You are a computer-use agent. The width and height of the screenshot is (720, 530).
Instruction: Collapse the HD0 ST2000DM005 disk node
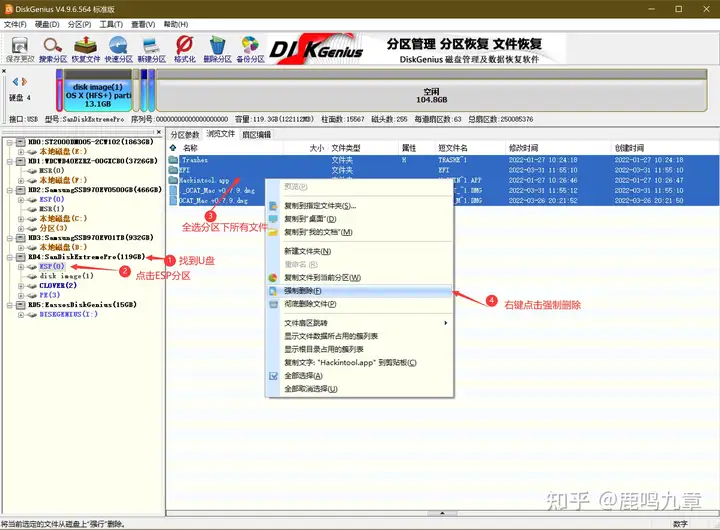coord(10,142)
